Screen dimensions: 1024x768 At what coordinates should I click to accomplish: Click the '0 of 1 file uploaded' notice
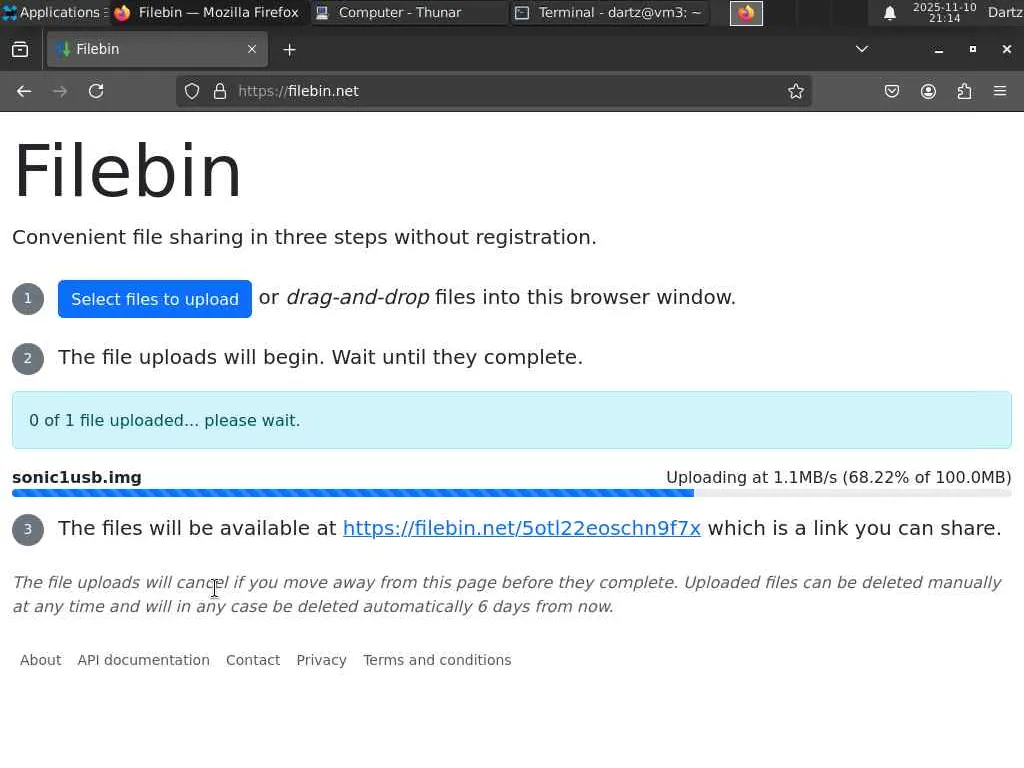[511, 420]
